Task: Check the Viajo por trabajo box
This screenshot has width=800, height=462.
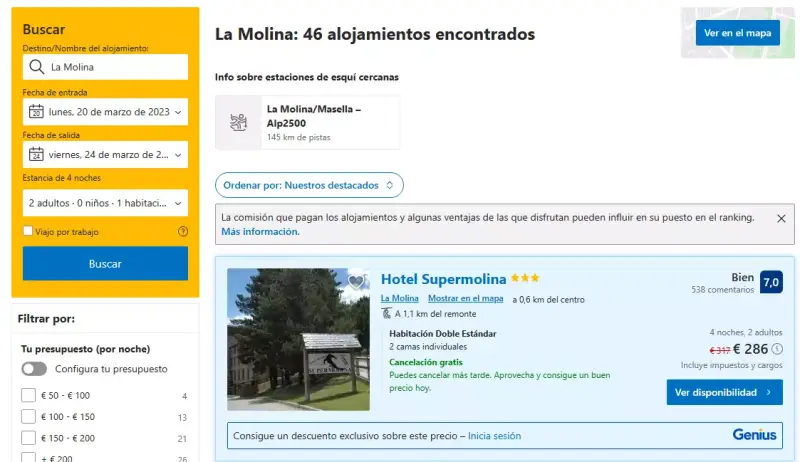Action: (x=28, y=232)
